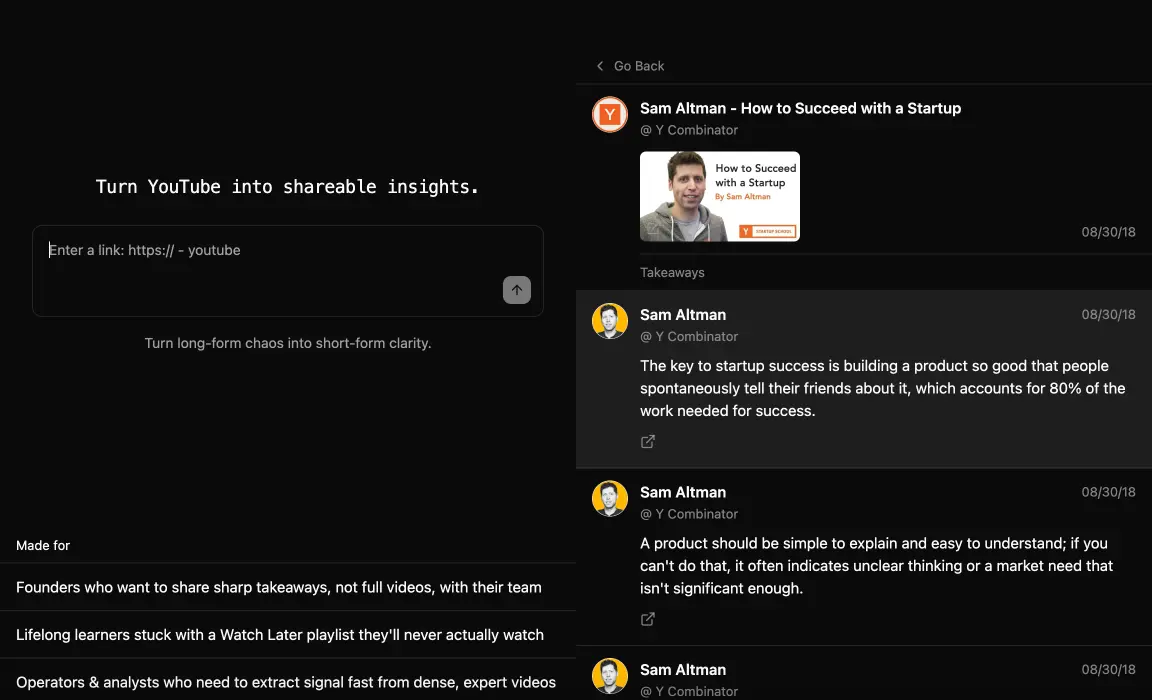Select the Lifelong learners Watch Later row
Screen dimensions: 1152x700
click(x=288, y=635)
